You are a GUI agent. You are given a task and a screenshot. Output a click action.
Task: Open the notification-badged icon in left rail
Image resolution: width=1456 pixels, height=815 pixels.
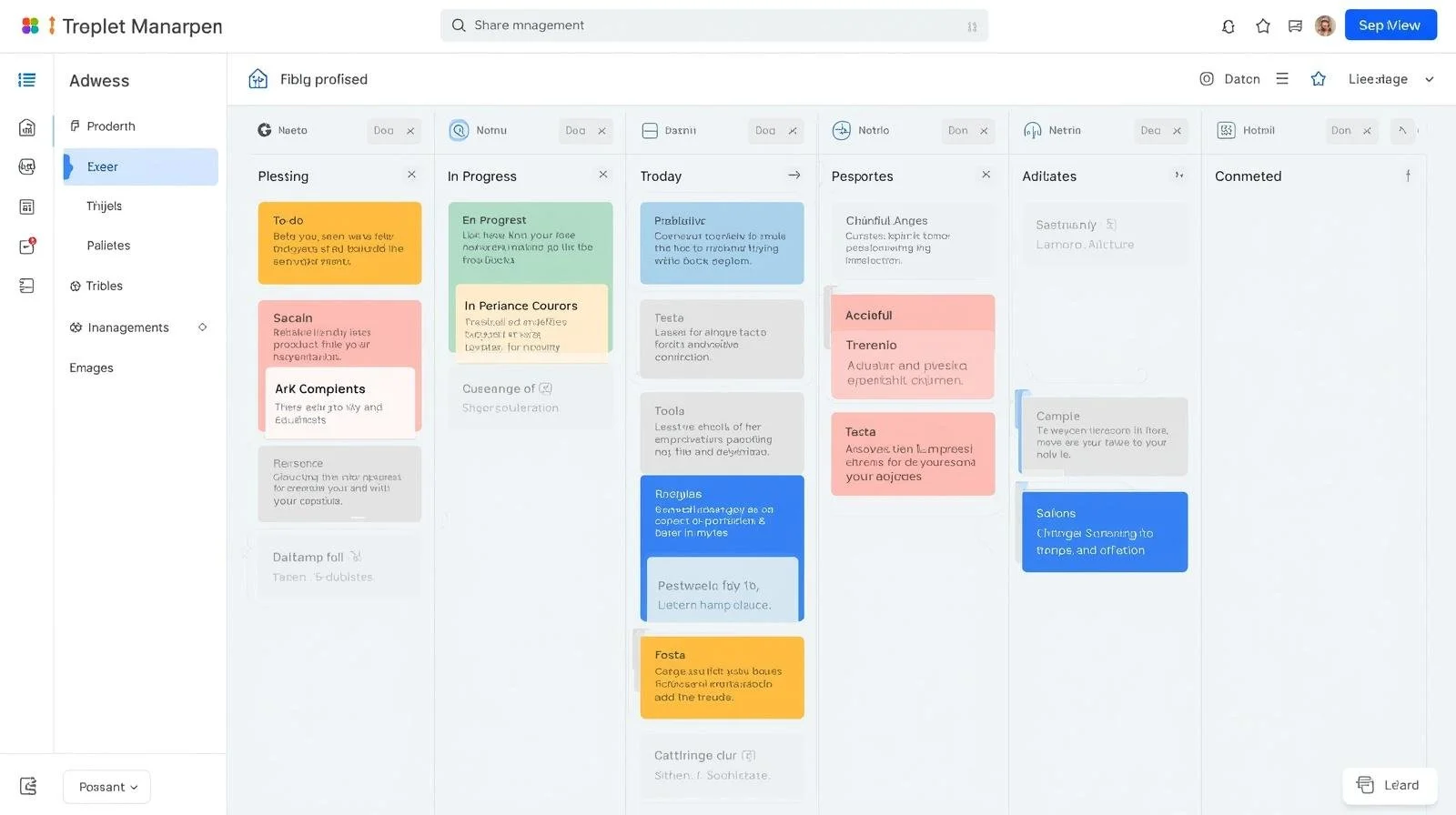(27, 246)
